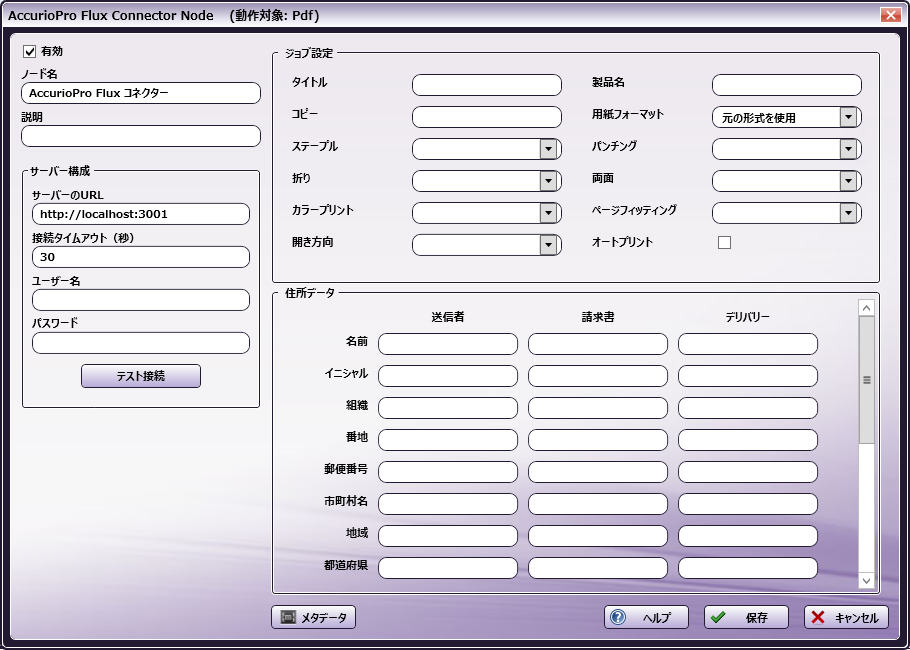Click the デリバリー 名前 field
This screenshot has height=650, width=910.
click(748, 344)
